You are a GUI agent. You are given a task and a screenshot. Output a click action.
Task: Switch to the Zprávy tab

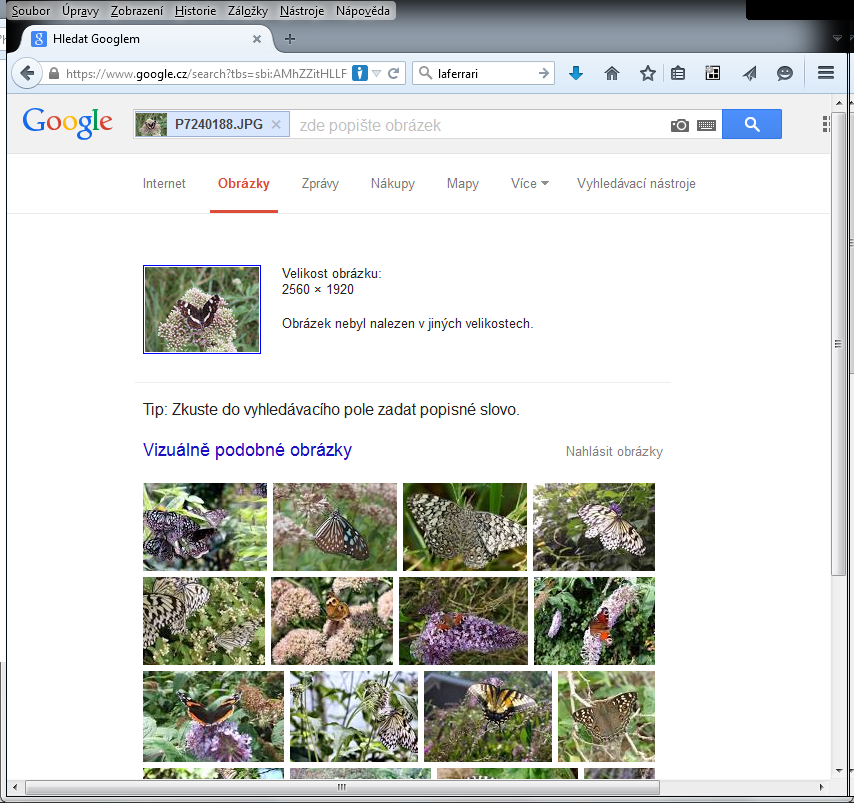[320, 184]
